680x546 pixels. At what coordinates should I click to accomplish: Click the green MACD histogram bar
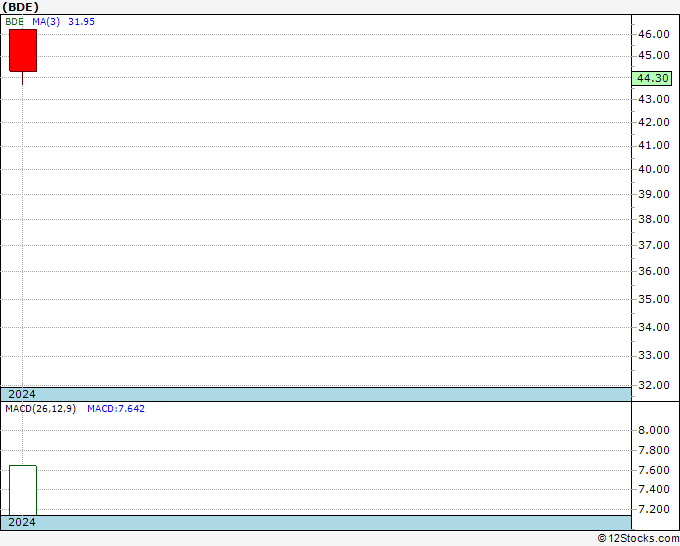(x=23, y=490)
